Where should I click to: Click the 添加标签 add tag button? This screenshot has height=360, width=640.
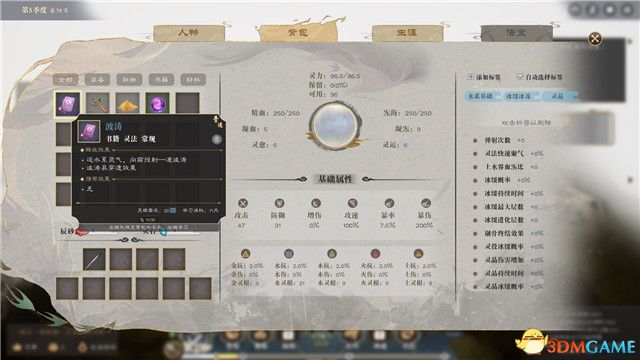484,77
